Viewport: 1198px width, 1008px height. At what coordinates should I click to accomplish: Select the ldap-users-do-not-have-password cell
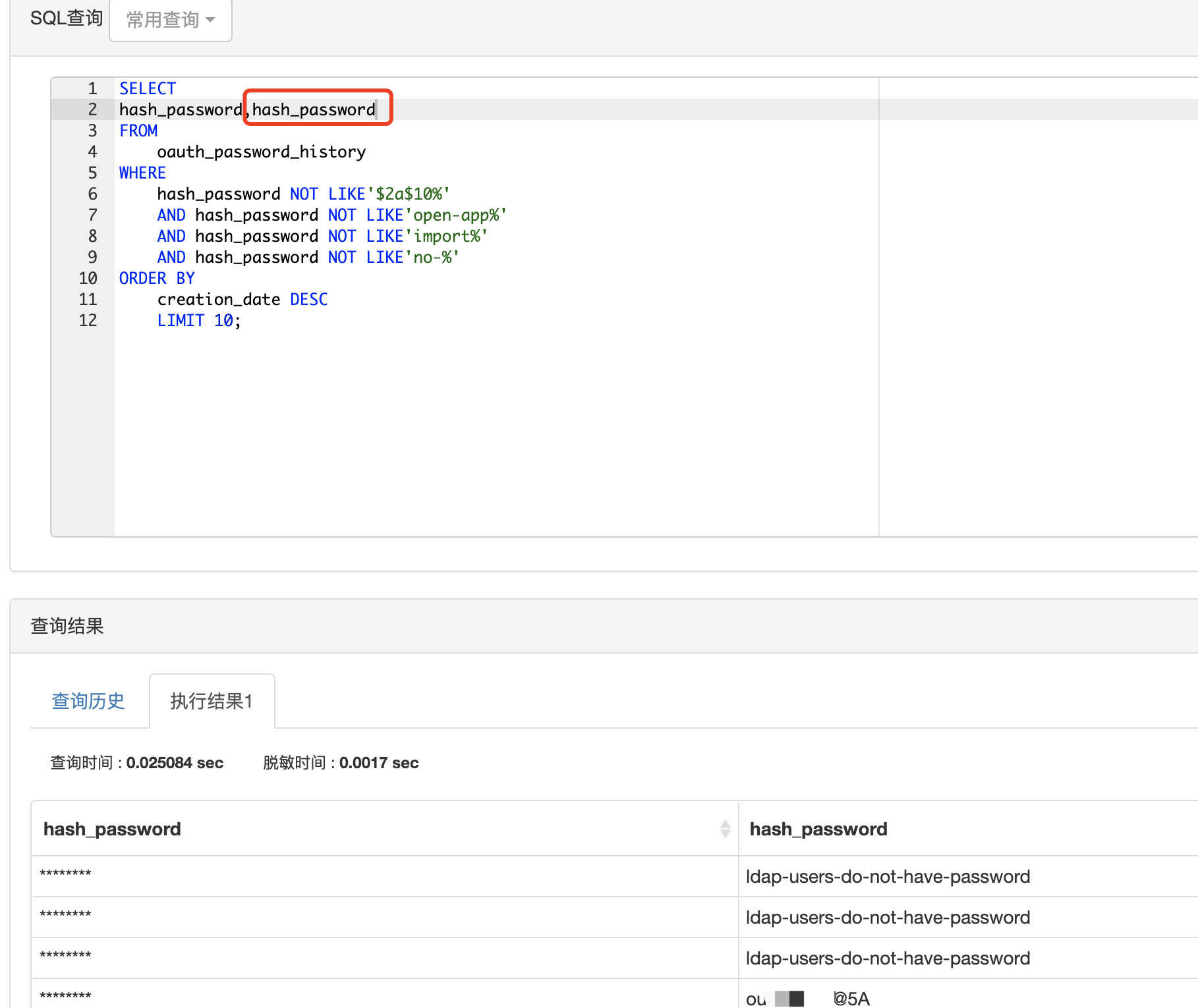[x=887, y=876]
